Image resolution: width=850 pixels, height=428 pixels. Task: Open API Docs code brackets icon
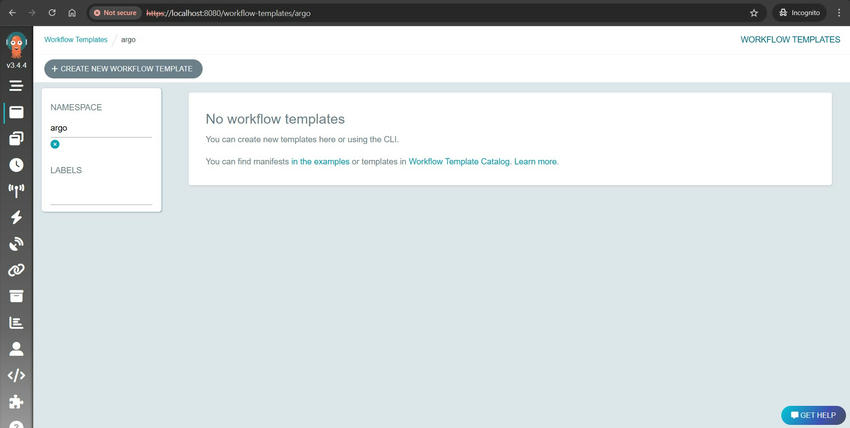point(16,375)
